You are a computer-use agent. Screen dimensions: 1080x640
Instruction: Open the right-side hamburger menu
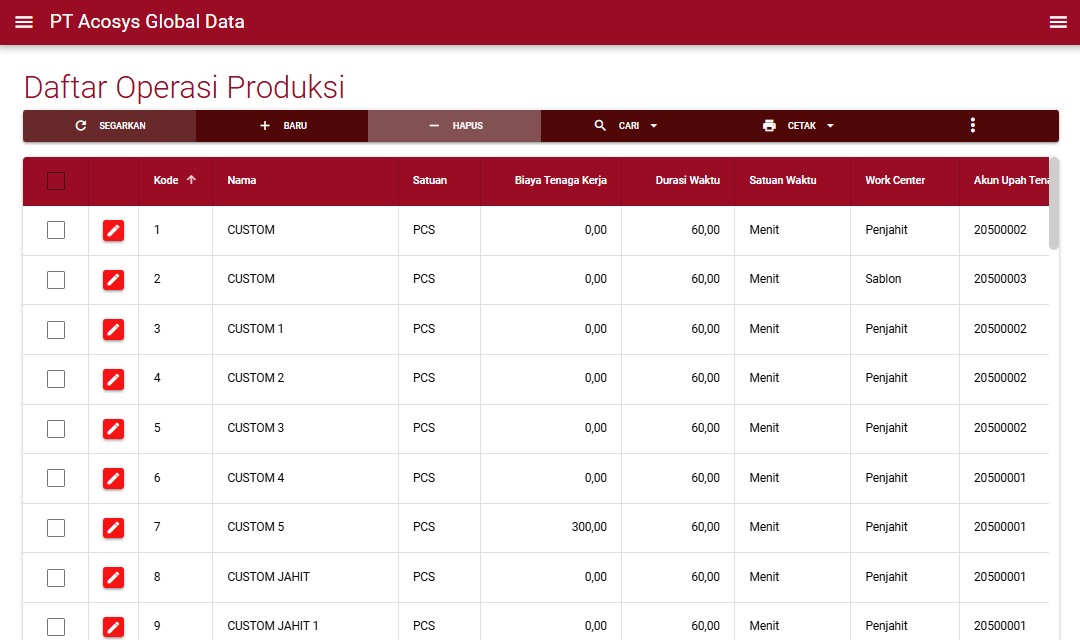1058,22
